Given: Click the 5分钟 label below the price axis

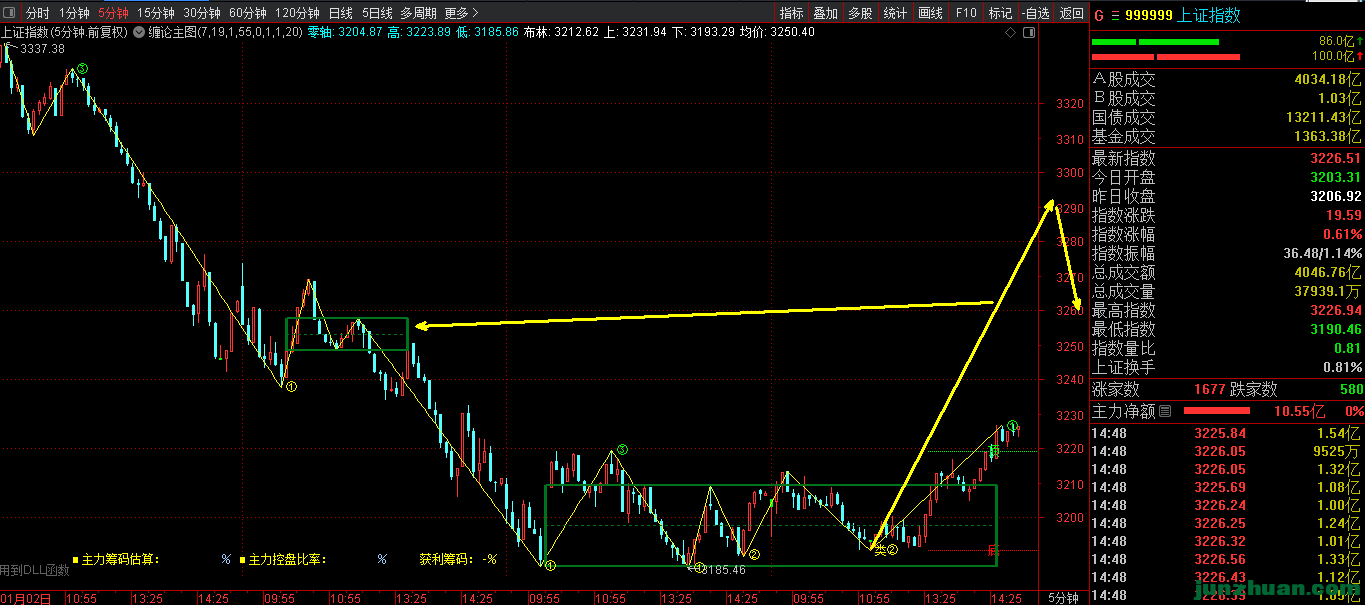Looking at the screenshot, I should [1063, 597].
